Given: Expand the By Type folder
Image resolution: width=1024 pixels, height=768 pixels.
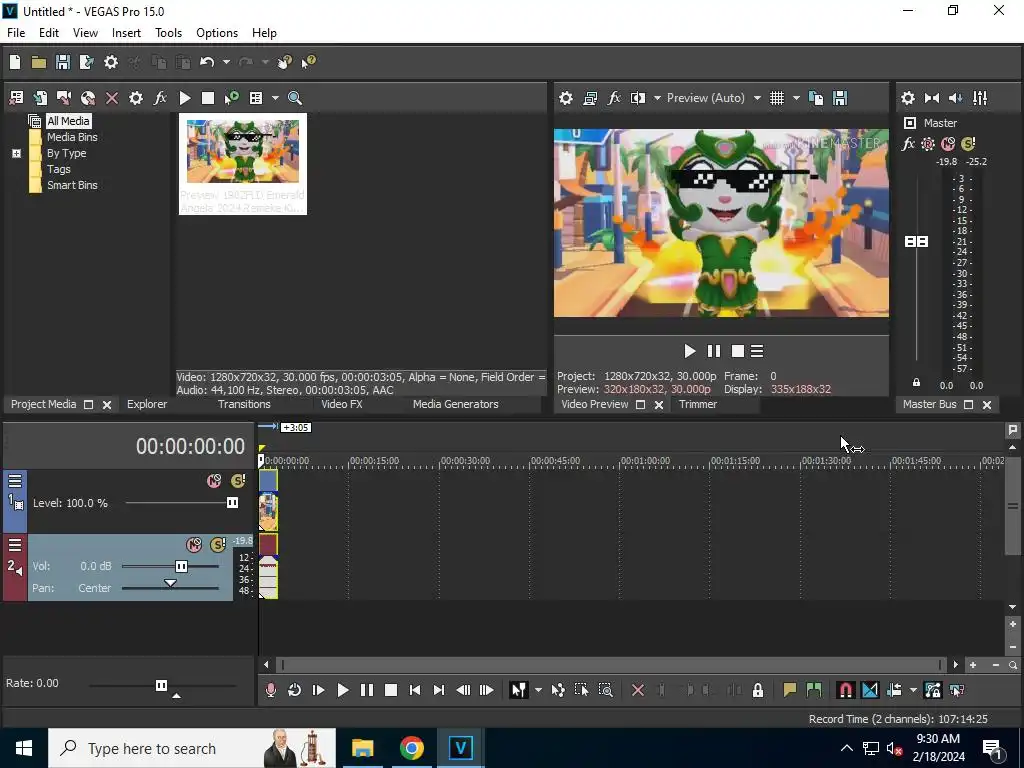Looking at the screenshot, I should point(17,153).
